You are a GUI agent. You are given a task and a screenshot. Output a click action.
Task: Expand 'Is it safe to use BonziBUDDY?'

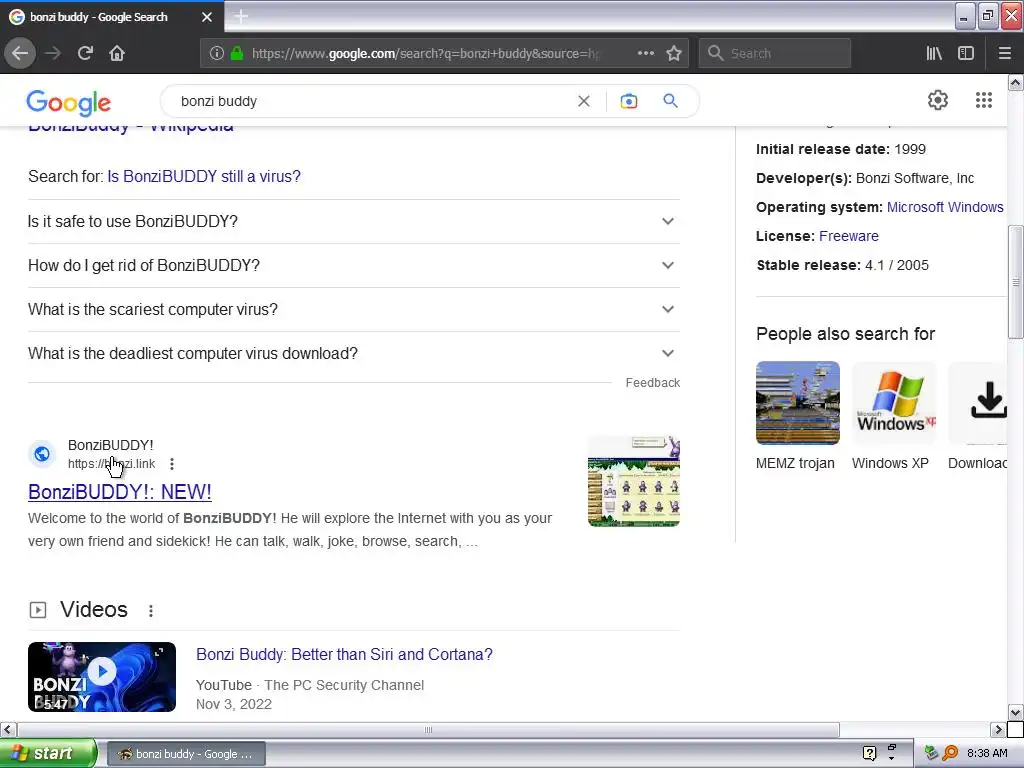point(353,221)
